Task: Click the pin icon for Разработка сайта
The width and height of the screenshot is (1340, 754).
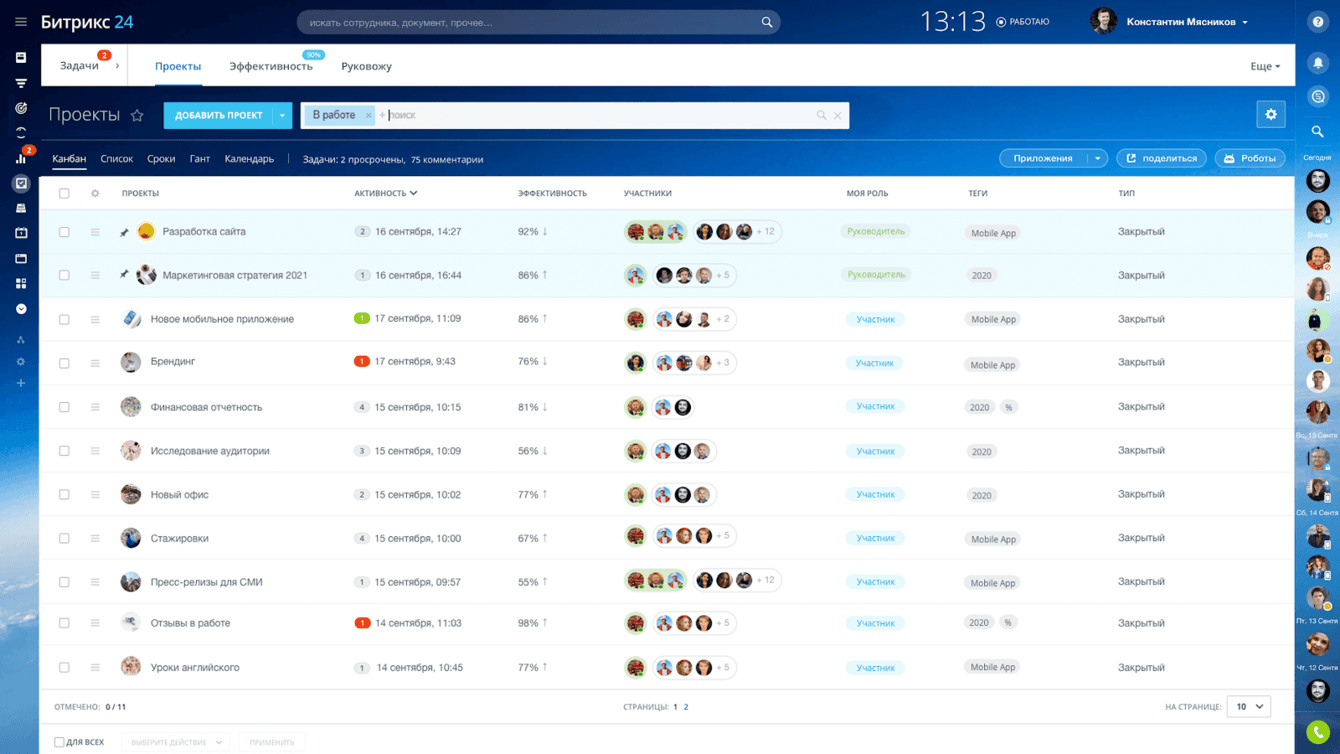Action: click(x=124, y=232)
